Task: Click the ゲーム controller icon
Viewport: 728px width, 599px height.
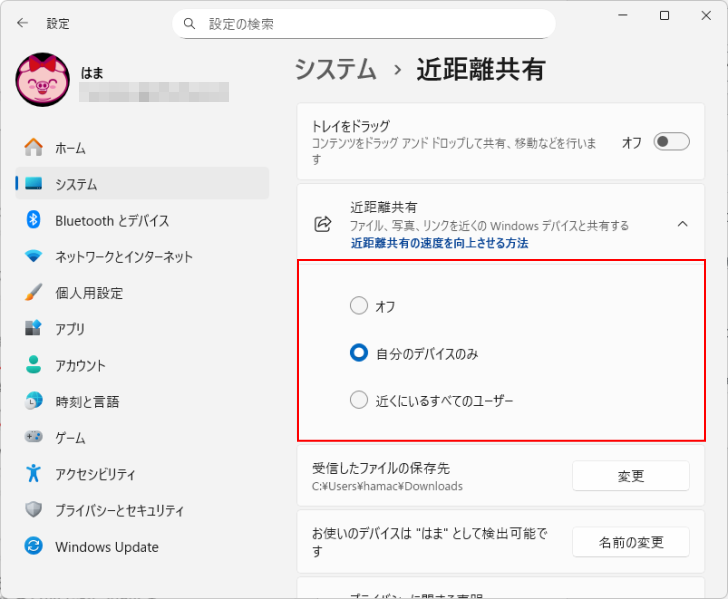Action: pyautogui.click(x=33, y=437)
